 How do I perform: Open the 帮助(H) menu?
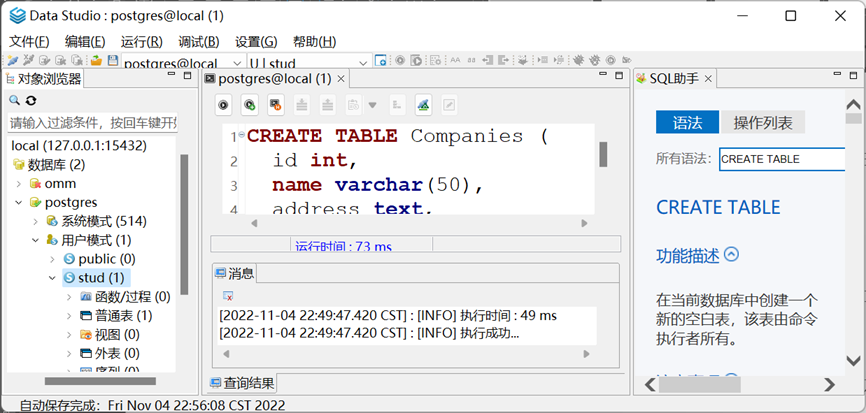[314, 41]
